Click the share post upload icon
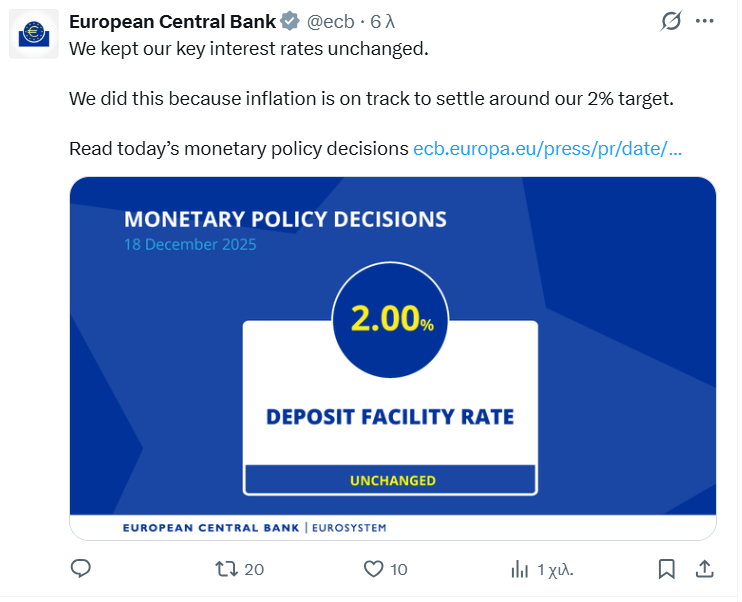Viewport: 742px width, 602px height. (x=704, y=569)
